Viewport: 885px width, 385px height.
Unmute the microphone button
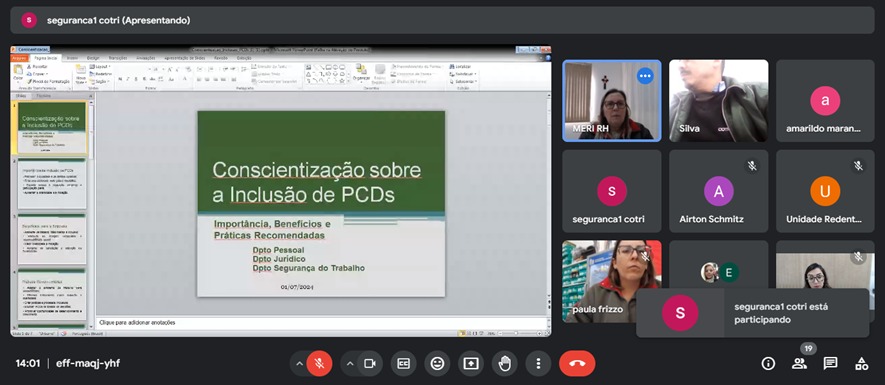pos(319,364)
